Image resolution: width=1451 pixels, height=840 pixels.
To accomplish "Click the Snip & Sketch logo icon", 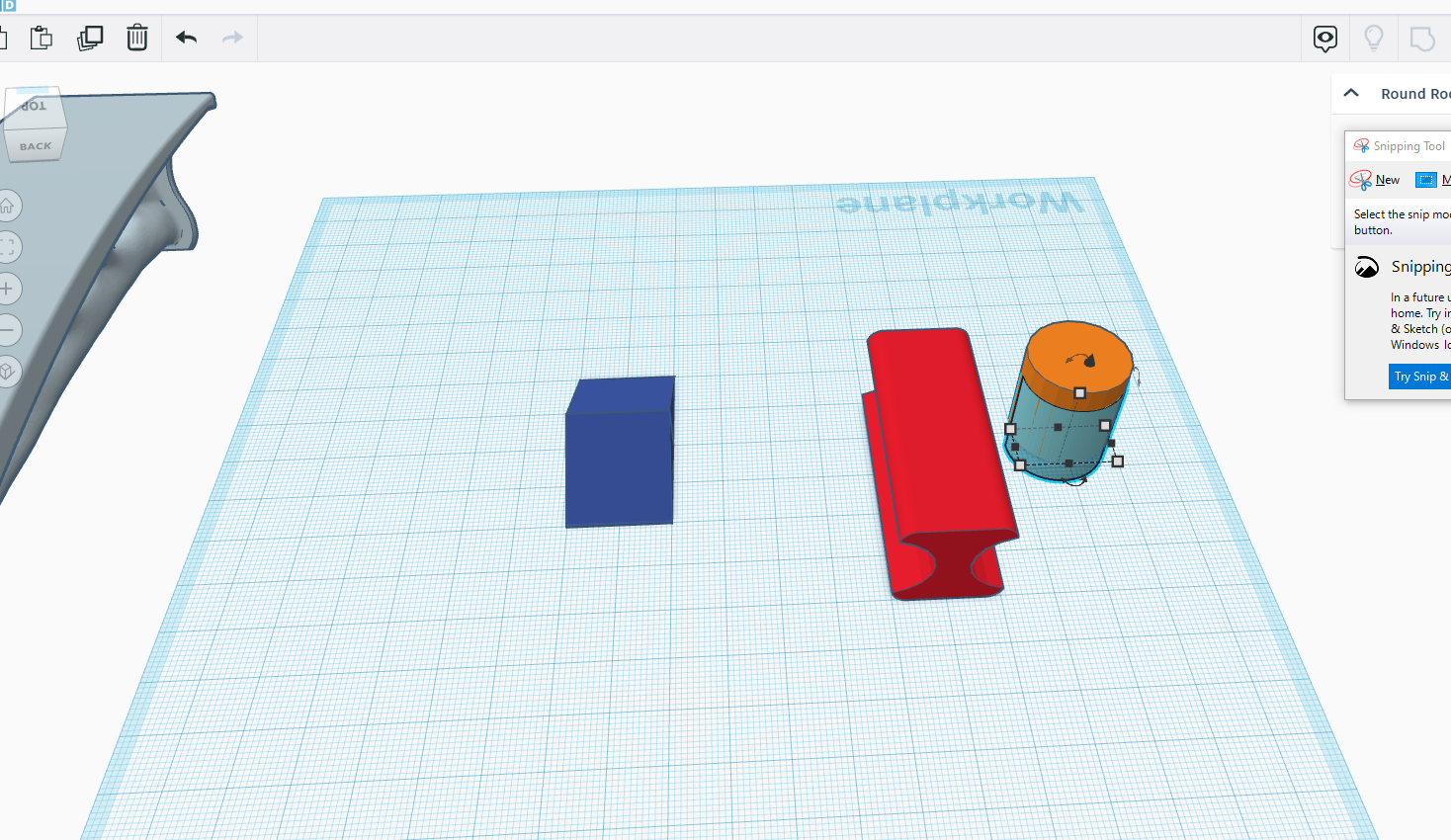I will click(1367, 267).
